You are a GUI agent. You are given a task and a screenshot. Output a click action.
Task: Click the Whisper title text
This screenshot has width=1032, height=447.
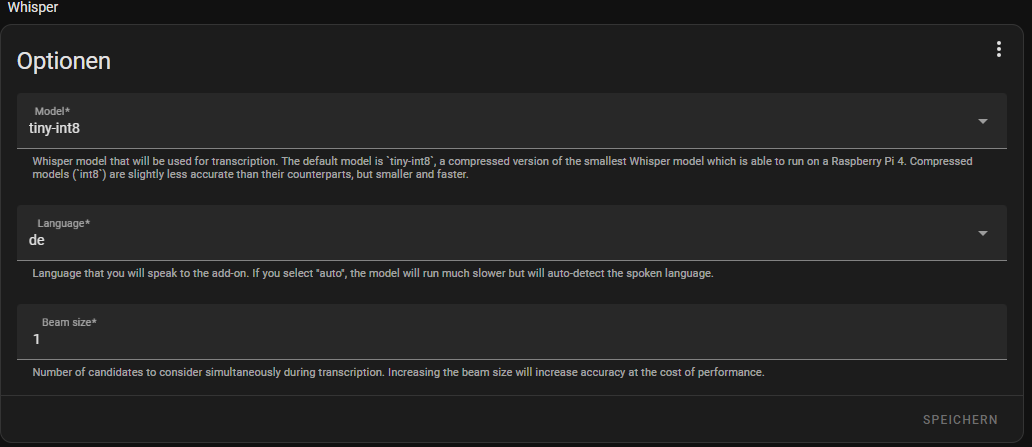coord(31,7)
